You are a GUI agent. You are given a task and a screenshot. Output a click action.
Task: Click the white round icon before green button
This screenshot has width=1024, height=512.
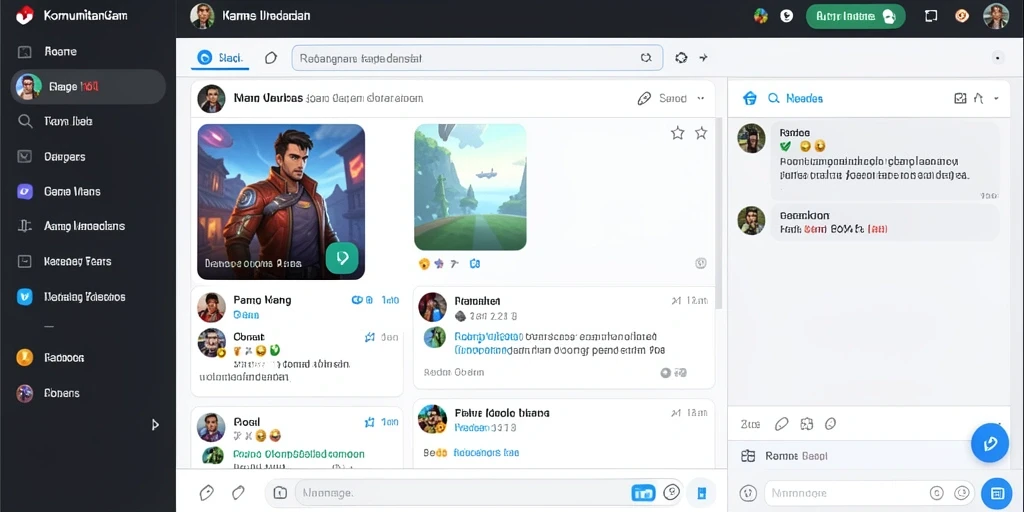click(787, 16)
